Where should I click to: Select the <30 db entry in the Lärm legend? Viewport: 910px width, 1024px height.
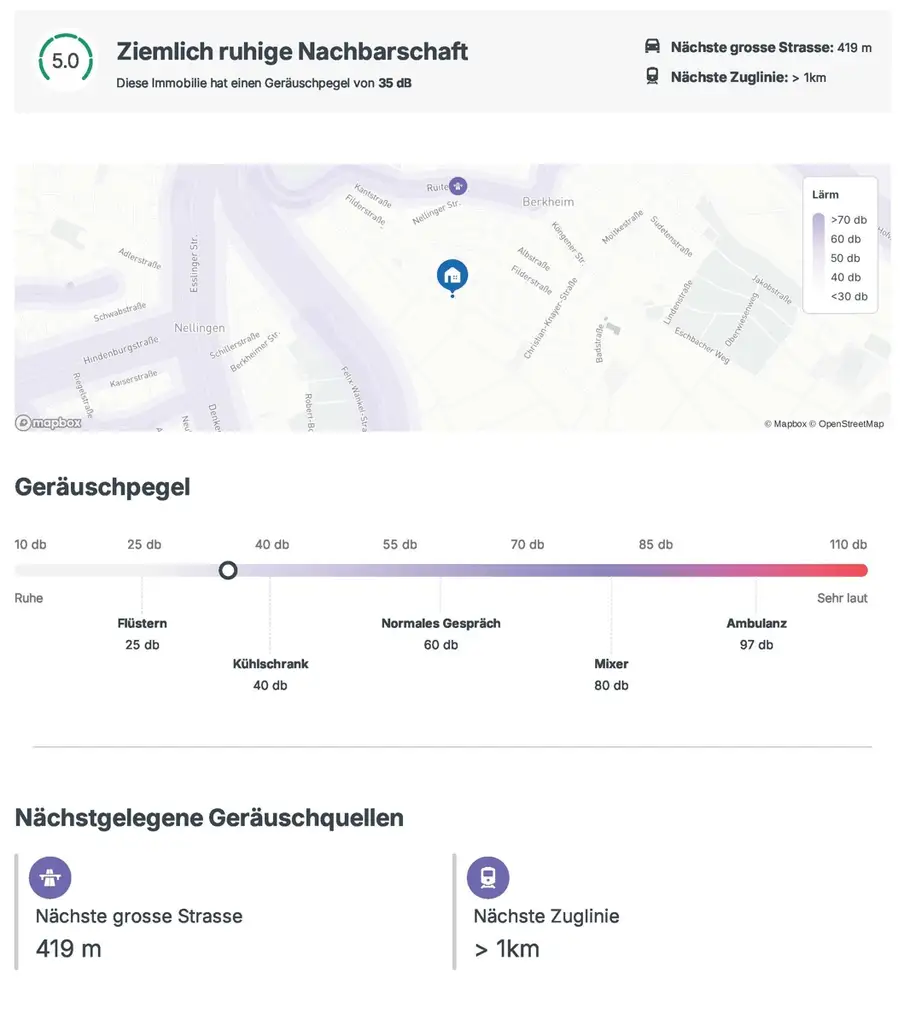[x=848, y=296]
